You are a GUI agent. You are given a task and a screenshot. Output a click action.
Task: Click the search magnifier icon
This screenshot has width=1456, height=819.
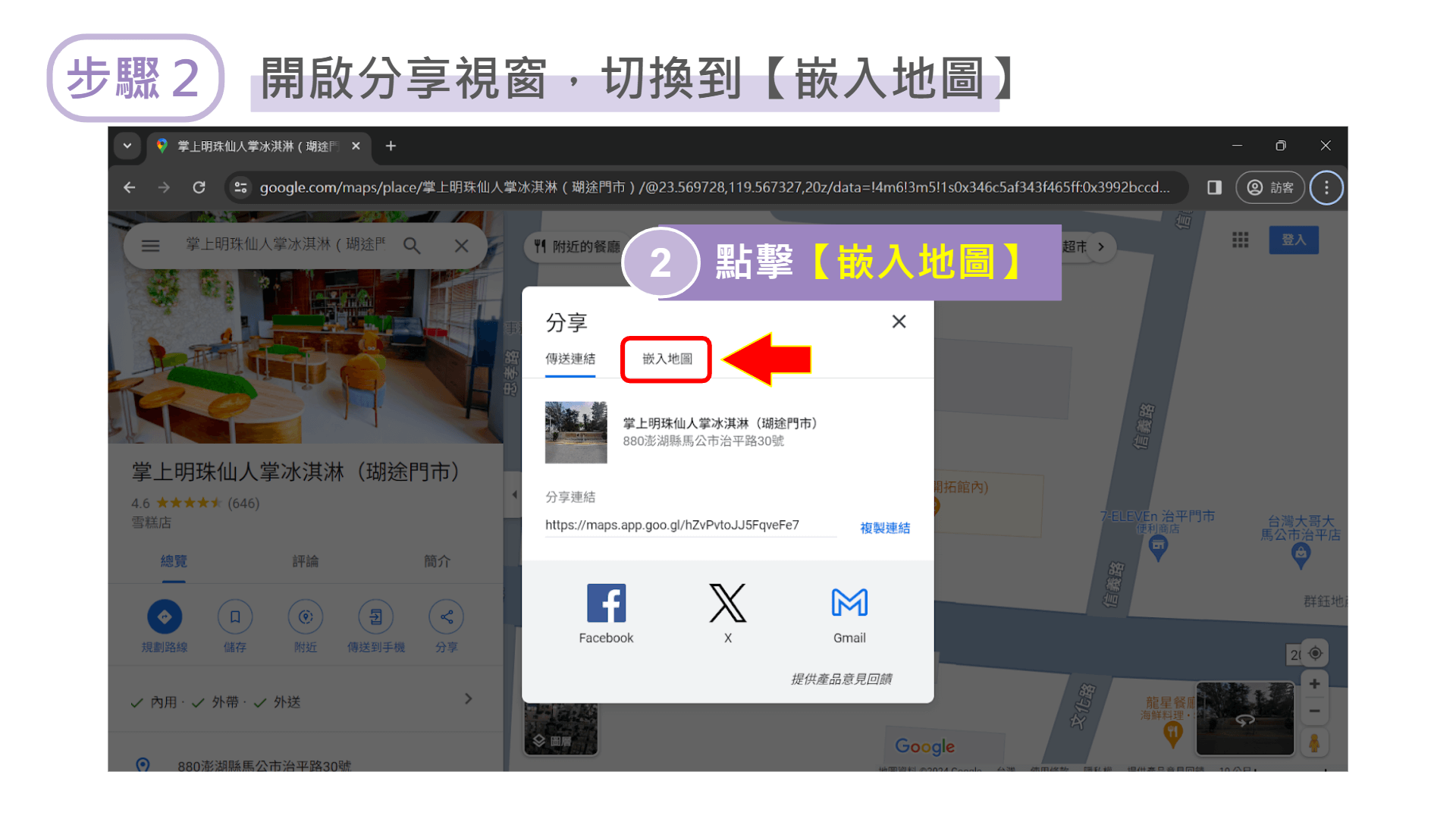(x=412, y=246)
